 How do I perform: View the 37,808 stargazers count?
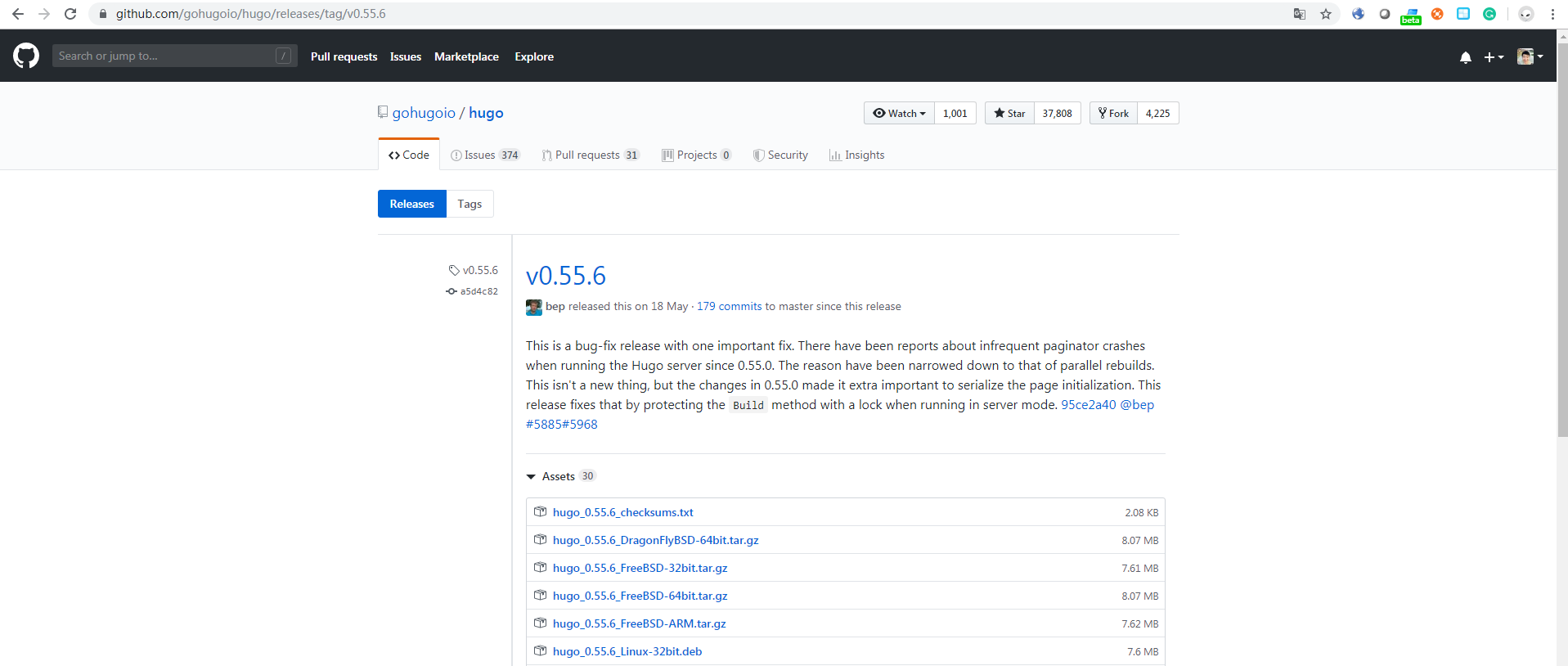coord(1058,113)
